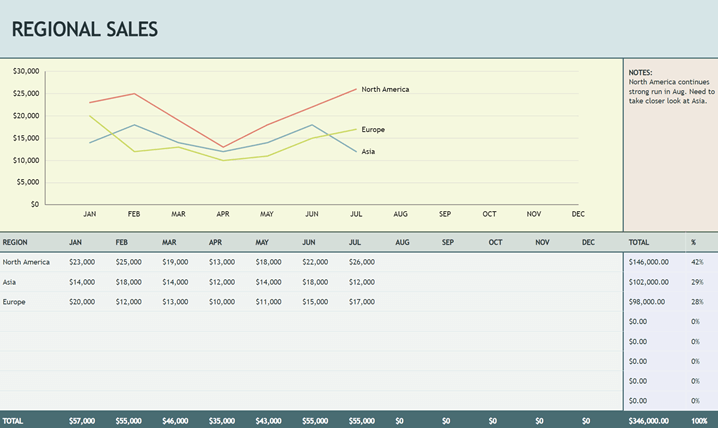The width and height of the screenshot is (718, 428).
Task: Click the TOTAL column header
Action: (638, 242)
